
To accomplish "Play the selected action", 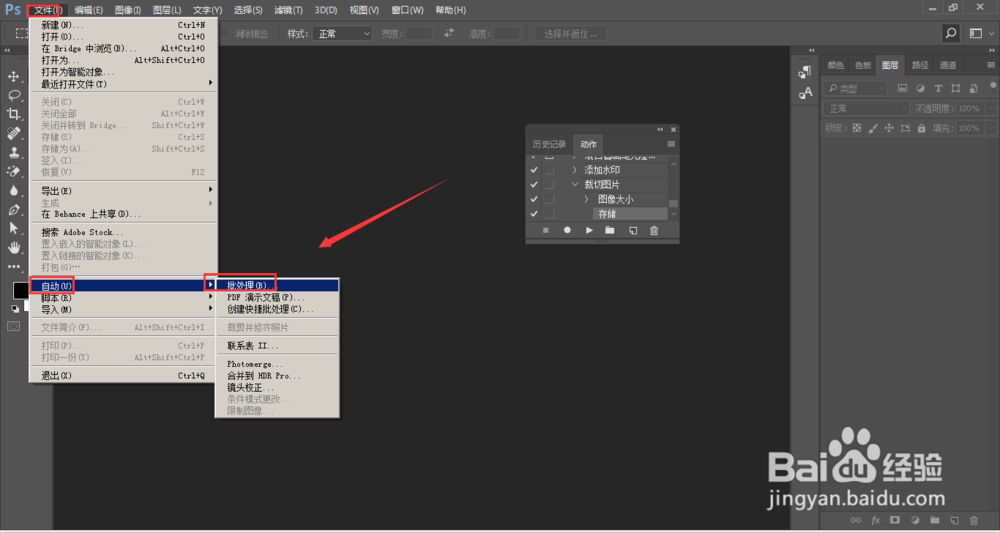I will coord(589,230).
